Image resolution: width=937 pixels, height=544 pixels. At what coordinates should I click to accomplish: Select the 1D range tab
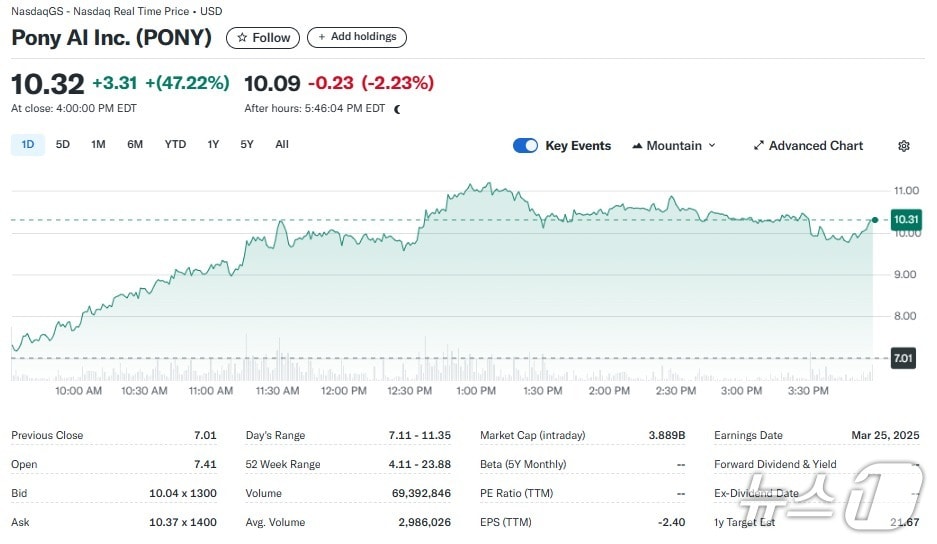pos(27,145)
